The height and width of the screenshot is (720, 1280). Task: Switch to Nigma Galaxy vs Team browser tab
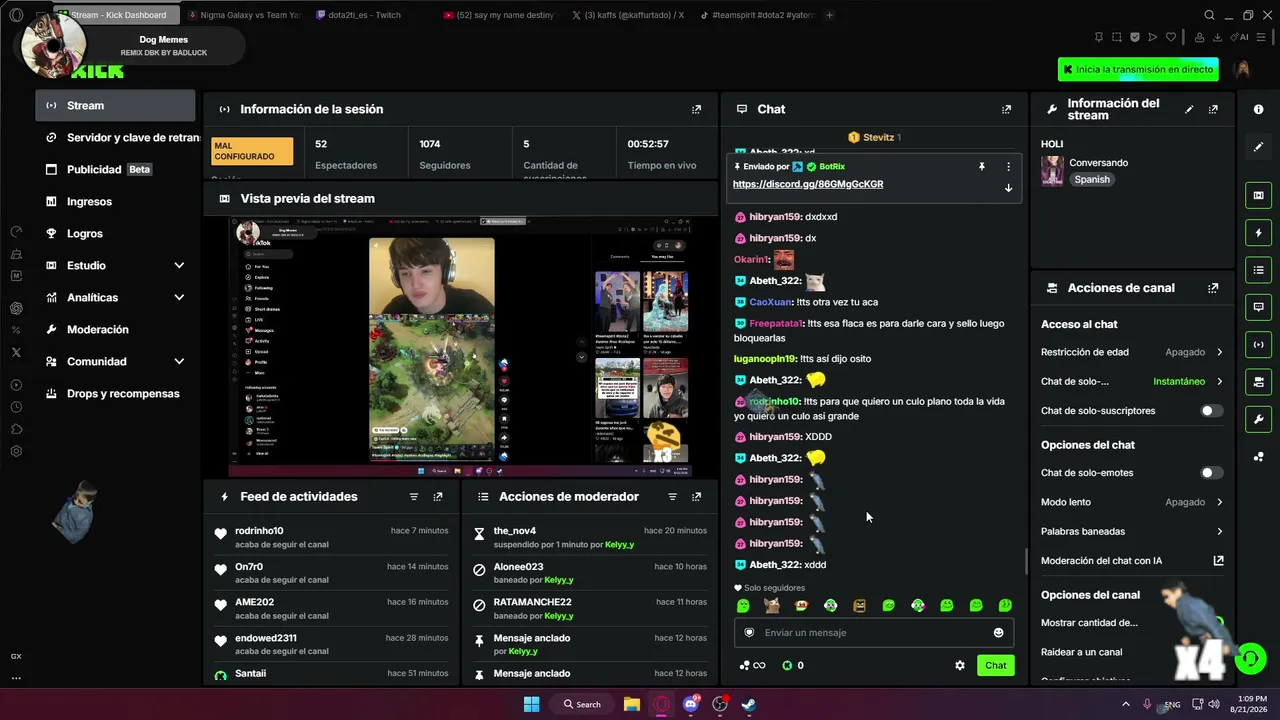243,15
